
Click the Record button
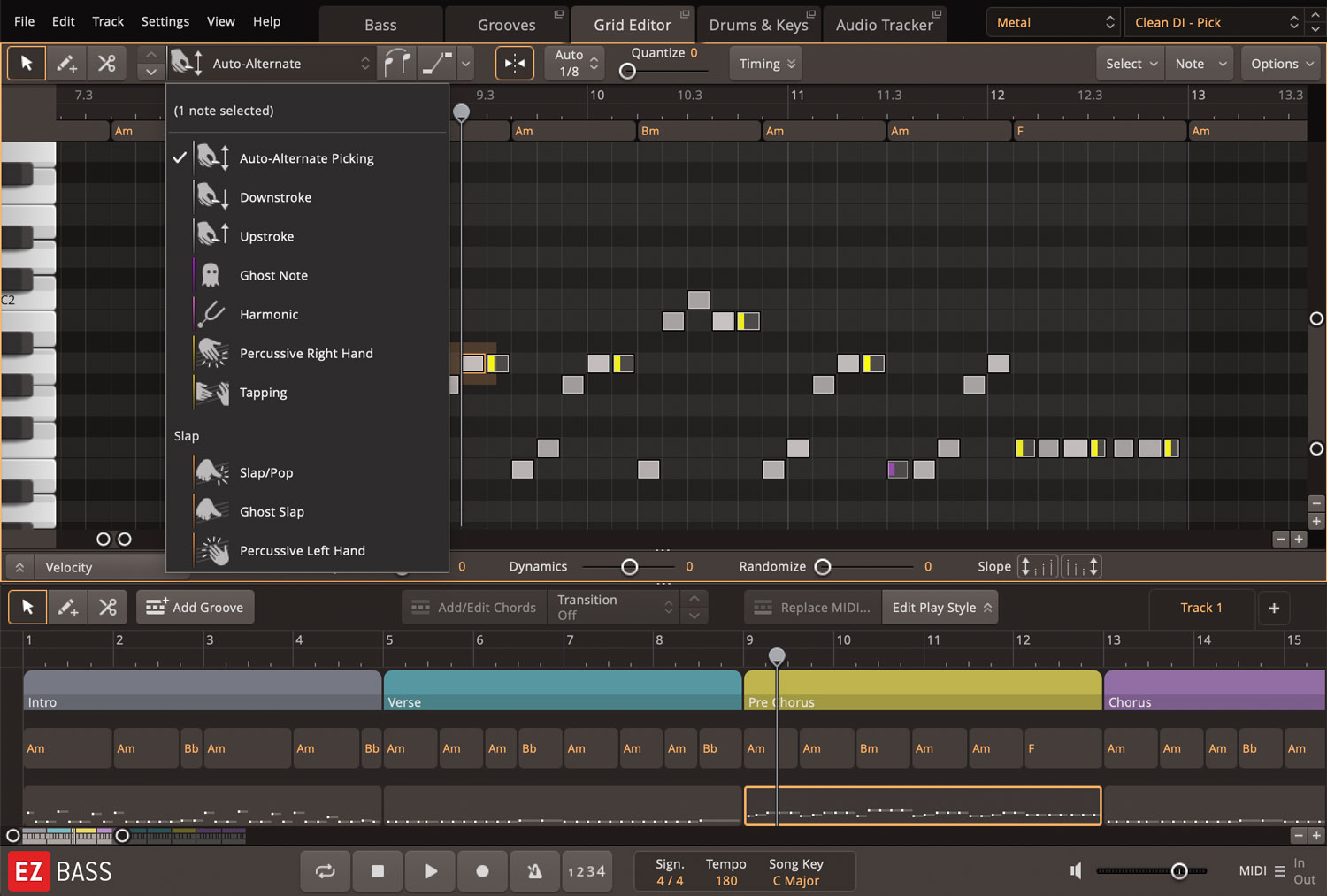(482, 871)
